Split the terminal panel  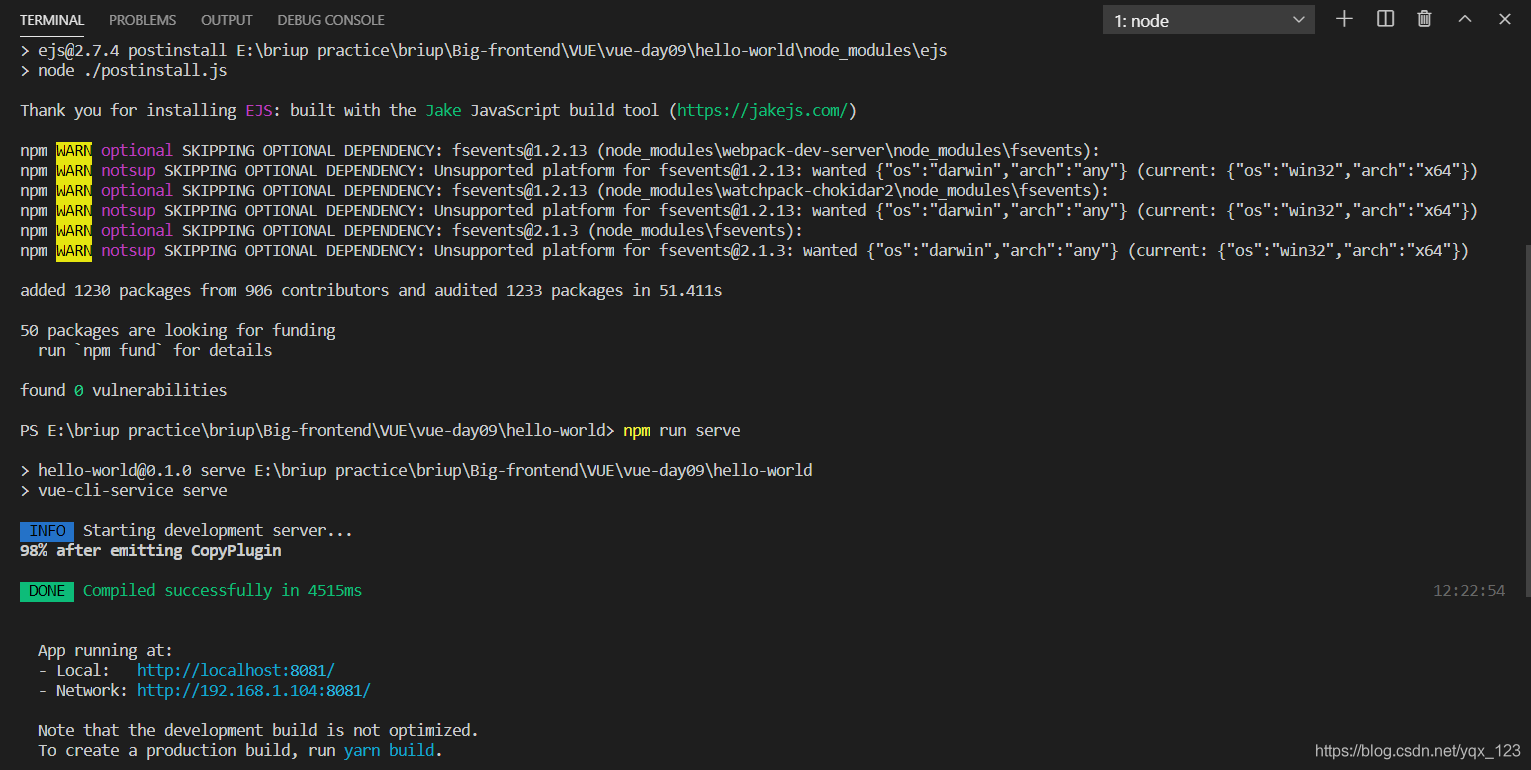point(1385,19)
